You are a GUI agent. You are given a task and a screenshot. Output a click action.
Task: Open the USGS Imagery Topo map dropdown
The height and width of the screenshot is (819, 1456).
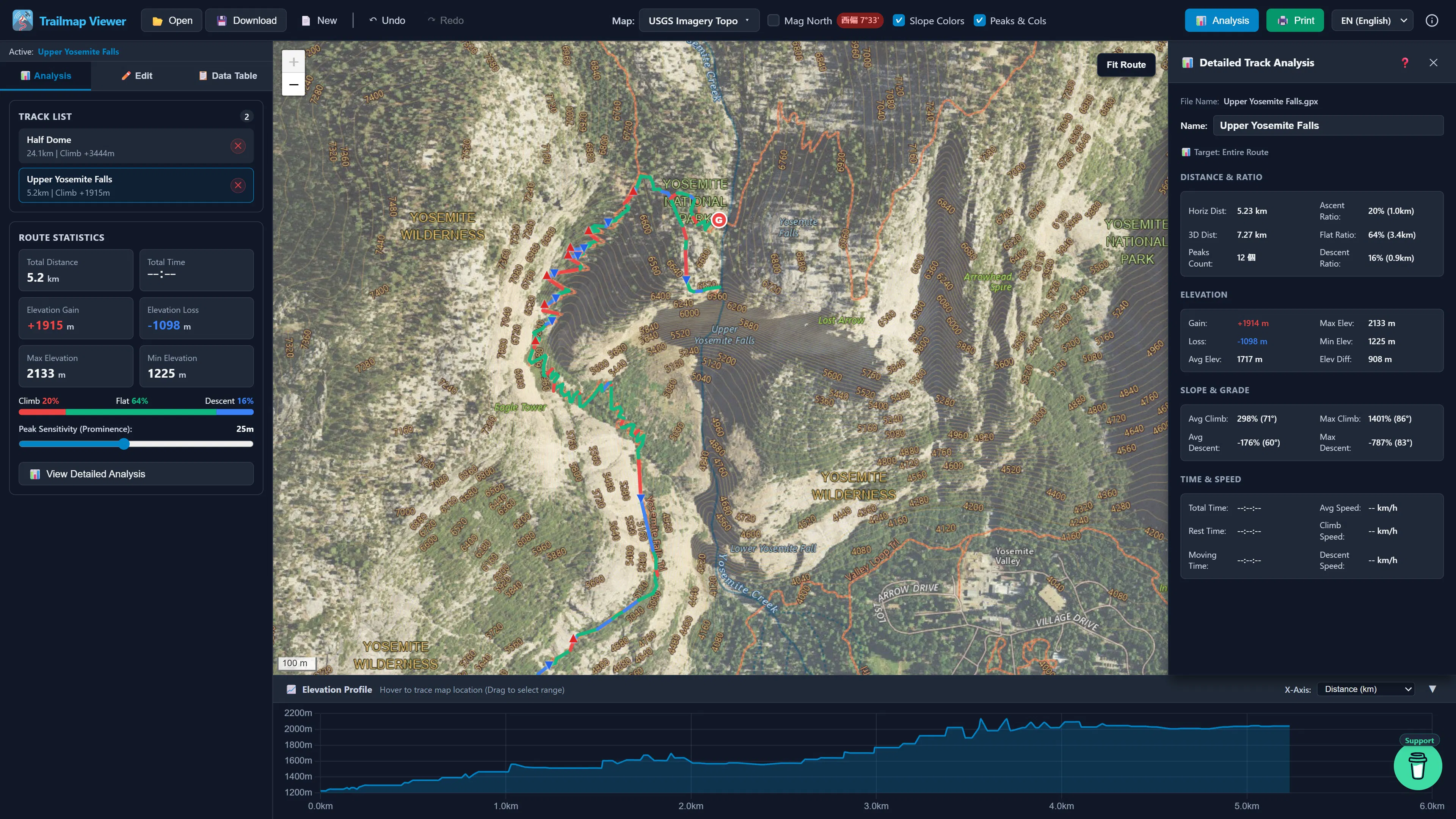[x=698, y=20]
